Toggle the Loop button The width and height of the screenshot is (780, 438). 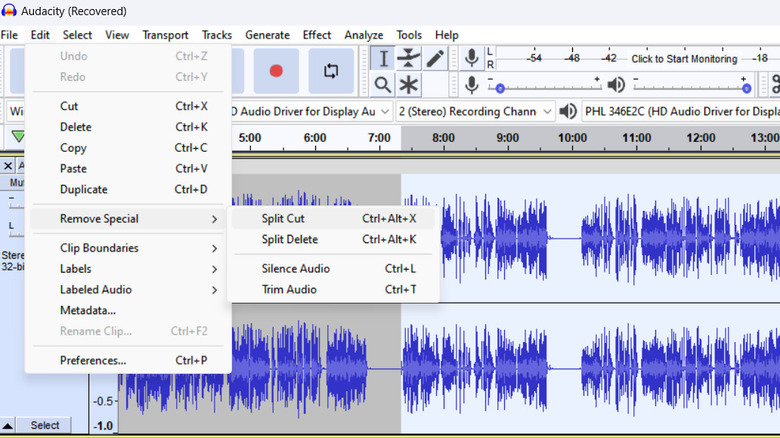pyautogui.click(x=331, y=71)
